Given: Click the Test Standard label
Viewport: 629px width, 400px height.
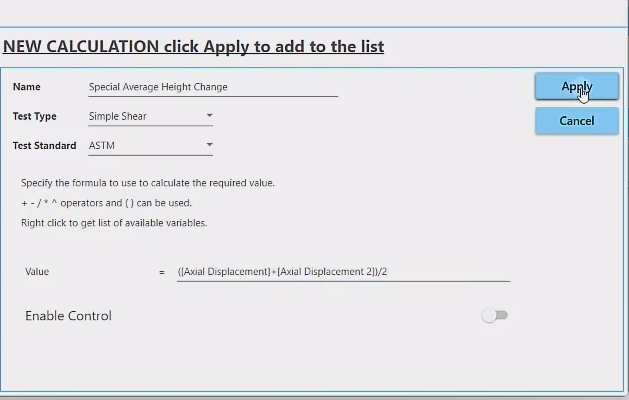Looking at the screenshot, I should point(44,146).
